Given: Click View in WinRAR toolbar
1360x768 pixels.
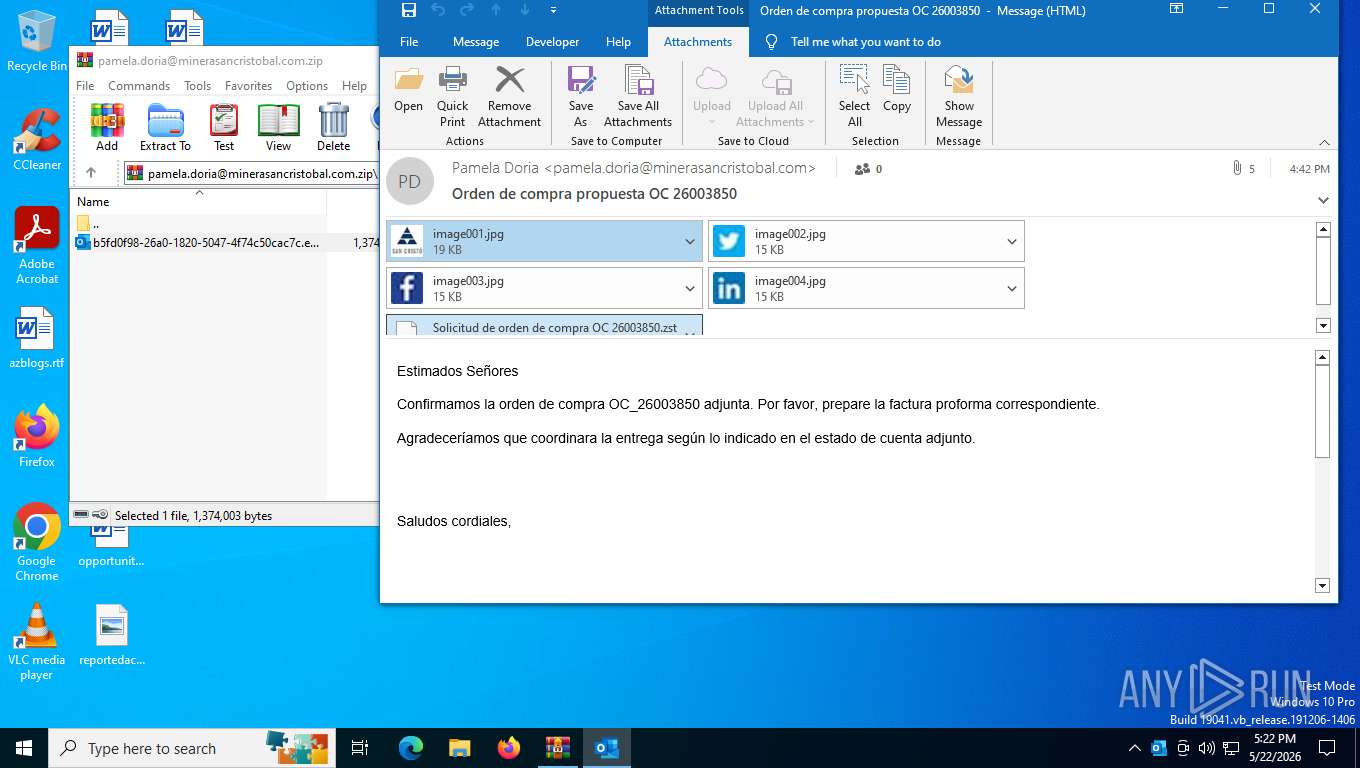Looking at the screenshot, I should point(278,127).
